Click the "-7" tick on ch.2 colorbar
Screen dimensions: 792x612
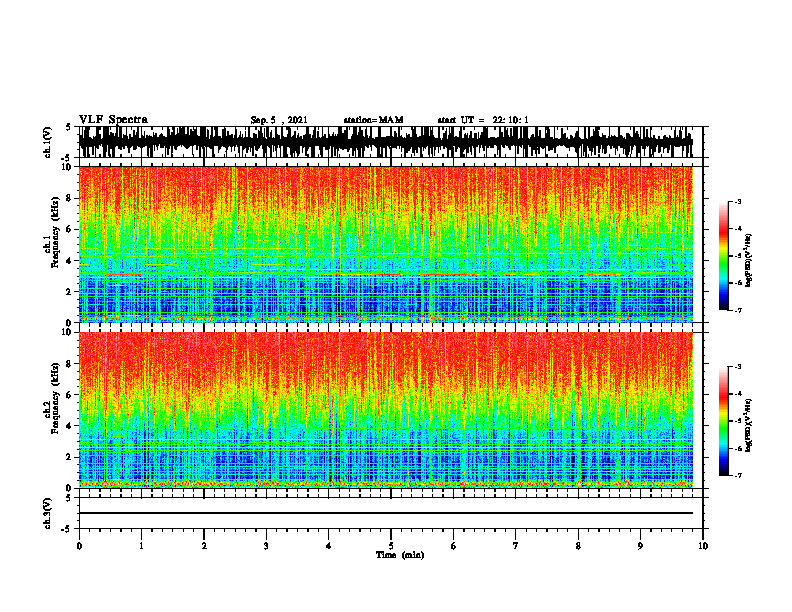point(738,475)
